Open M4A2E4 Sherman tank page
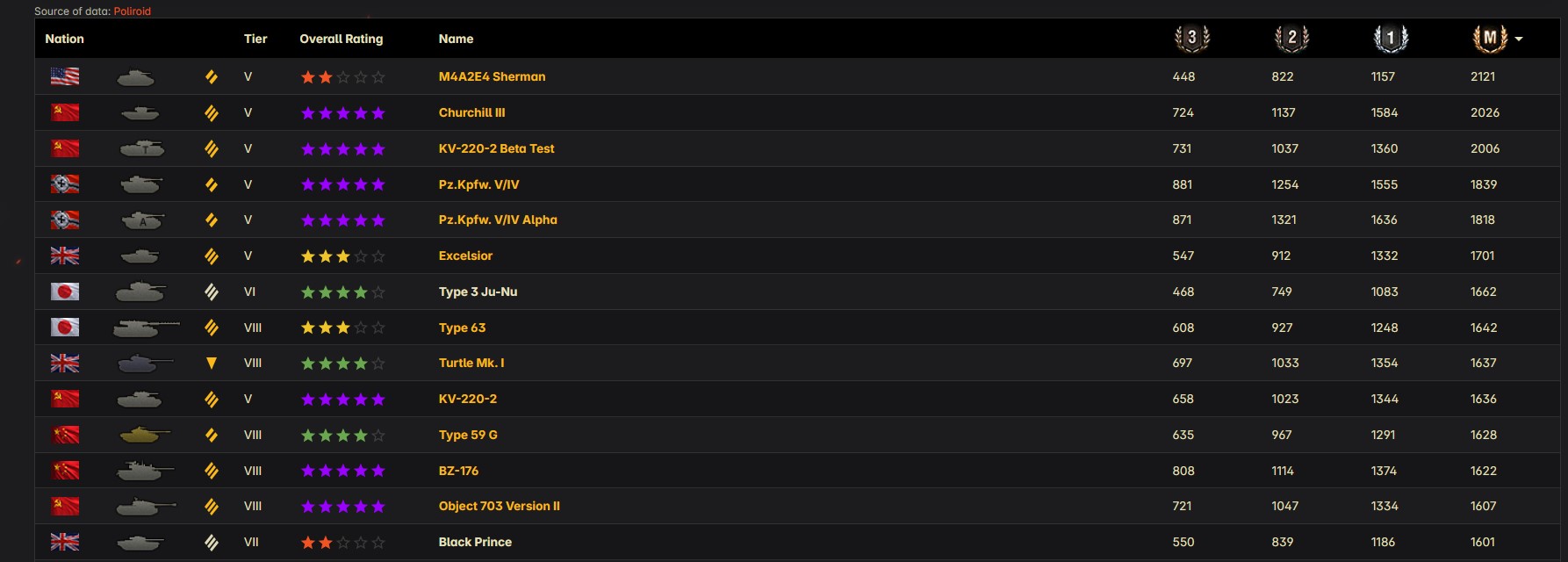Image resolution: width=1568 pixels, height=562 pixels. coord(492,76)
